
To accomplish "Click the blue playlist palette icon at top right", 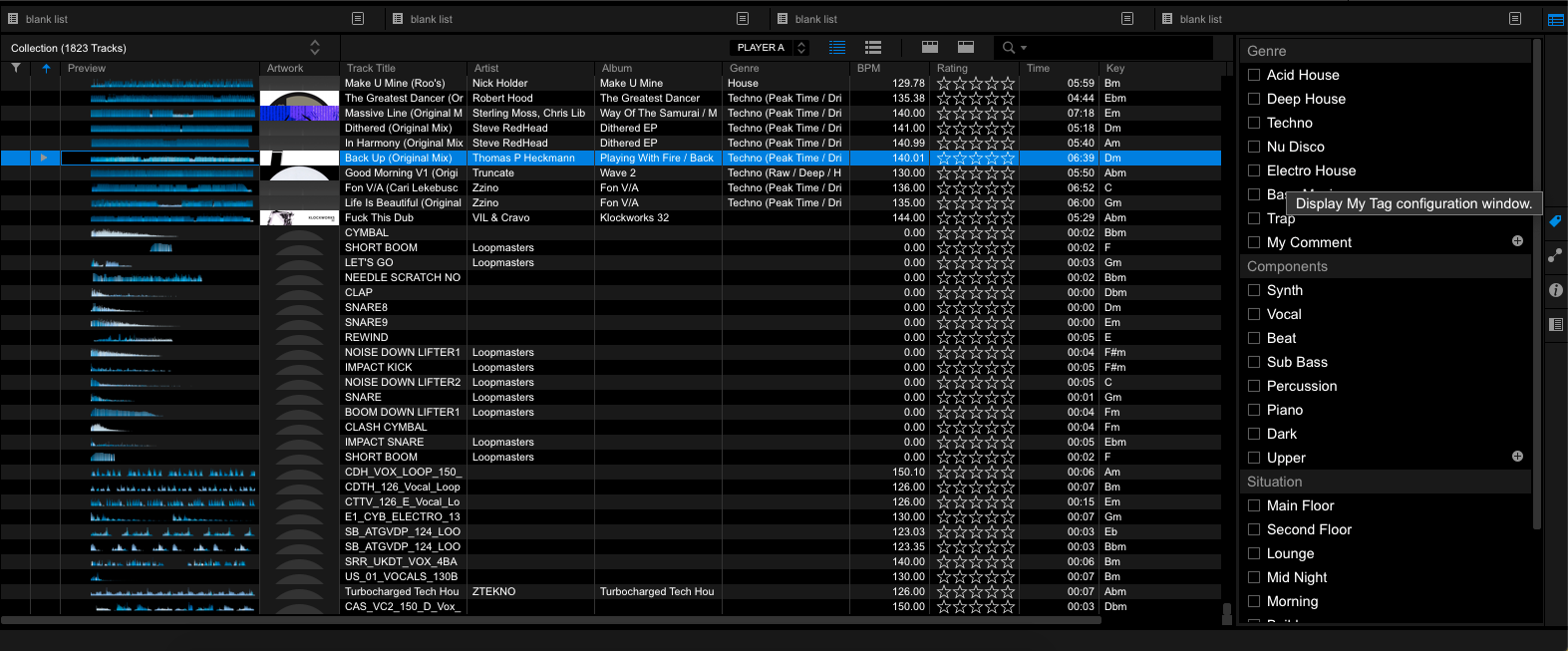I will [1555, 19].
